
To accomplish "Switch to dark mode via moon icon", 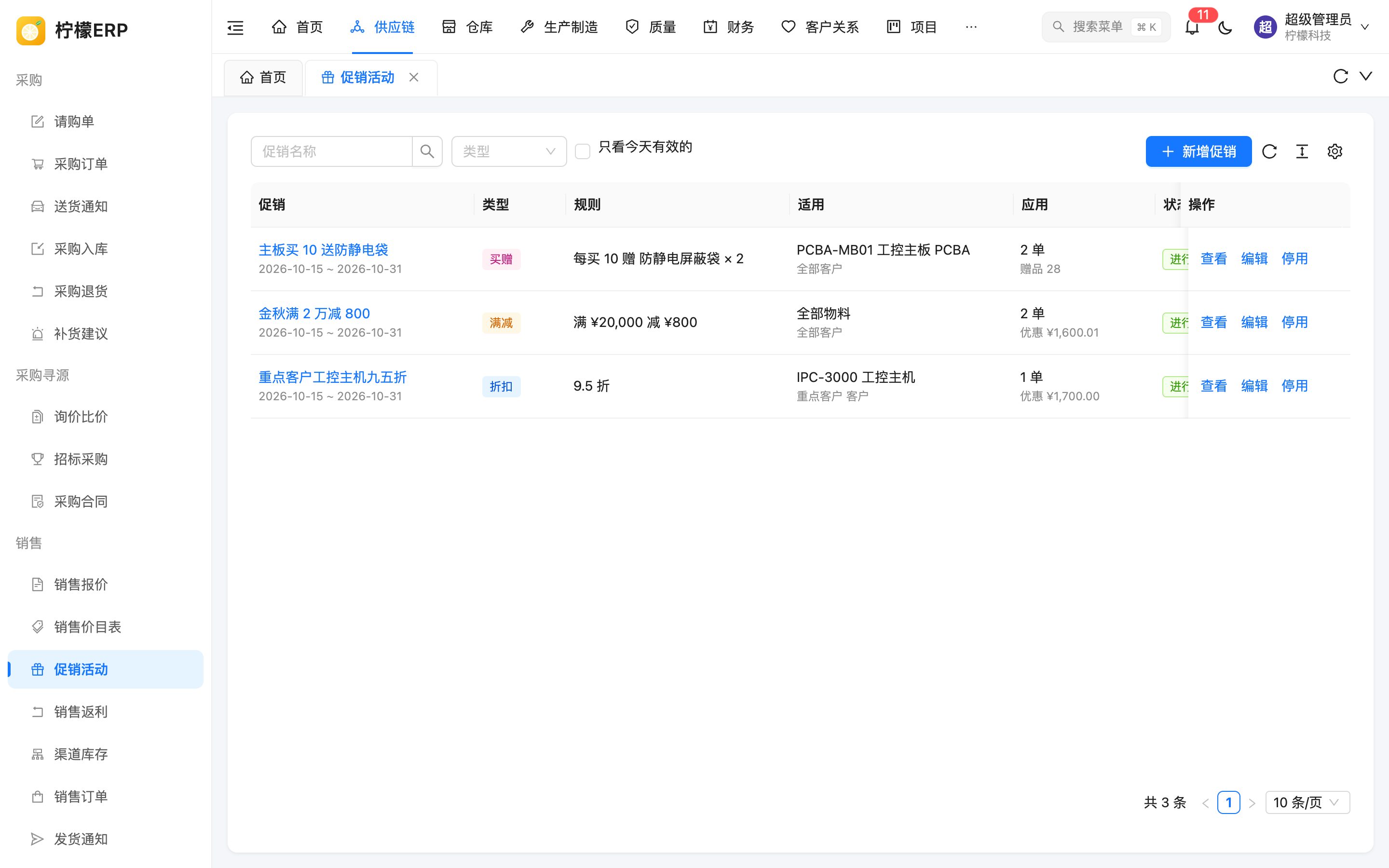I will pyautogui.click(x=1225, y=27).
